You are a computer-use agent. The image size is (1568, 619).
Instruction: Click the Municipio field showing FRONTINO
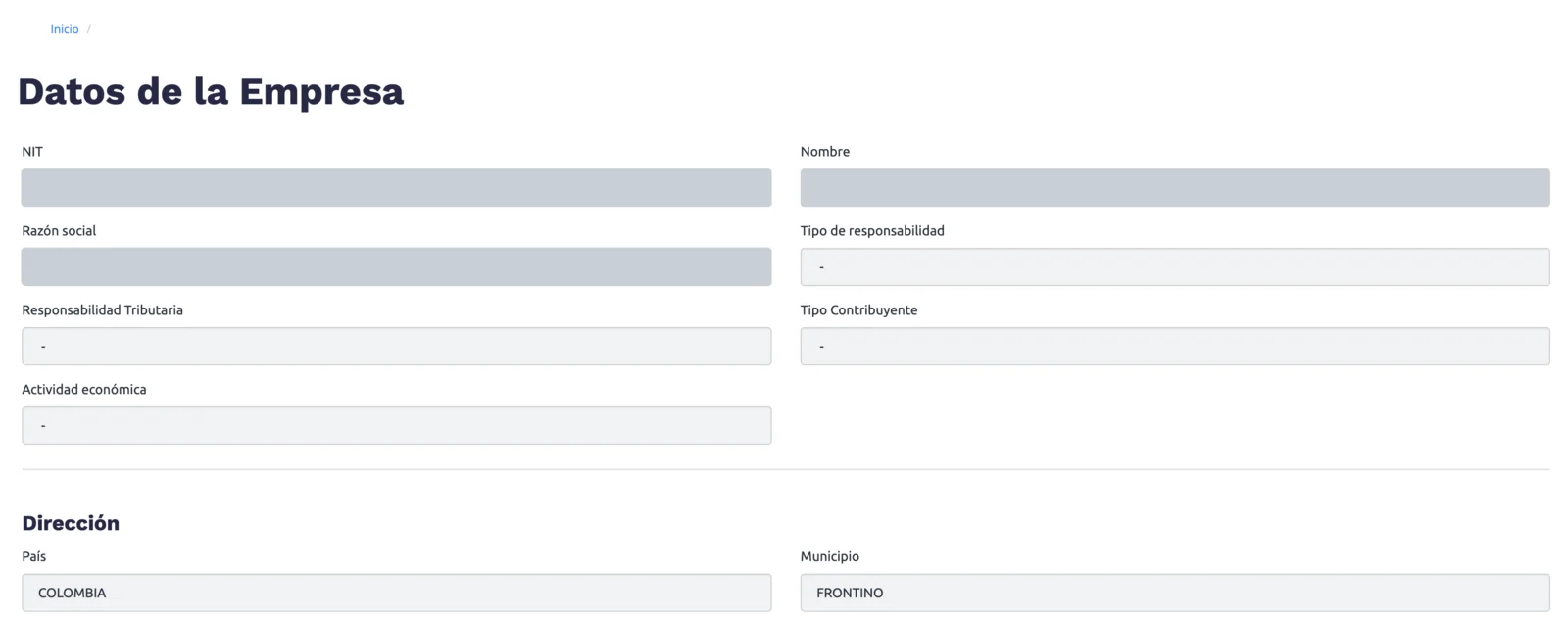point(1175,593)
